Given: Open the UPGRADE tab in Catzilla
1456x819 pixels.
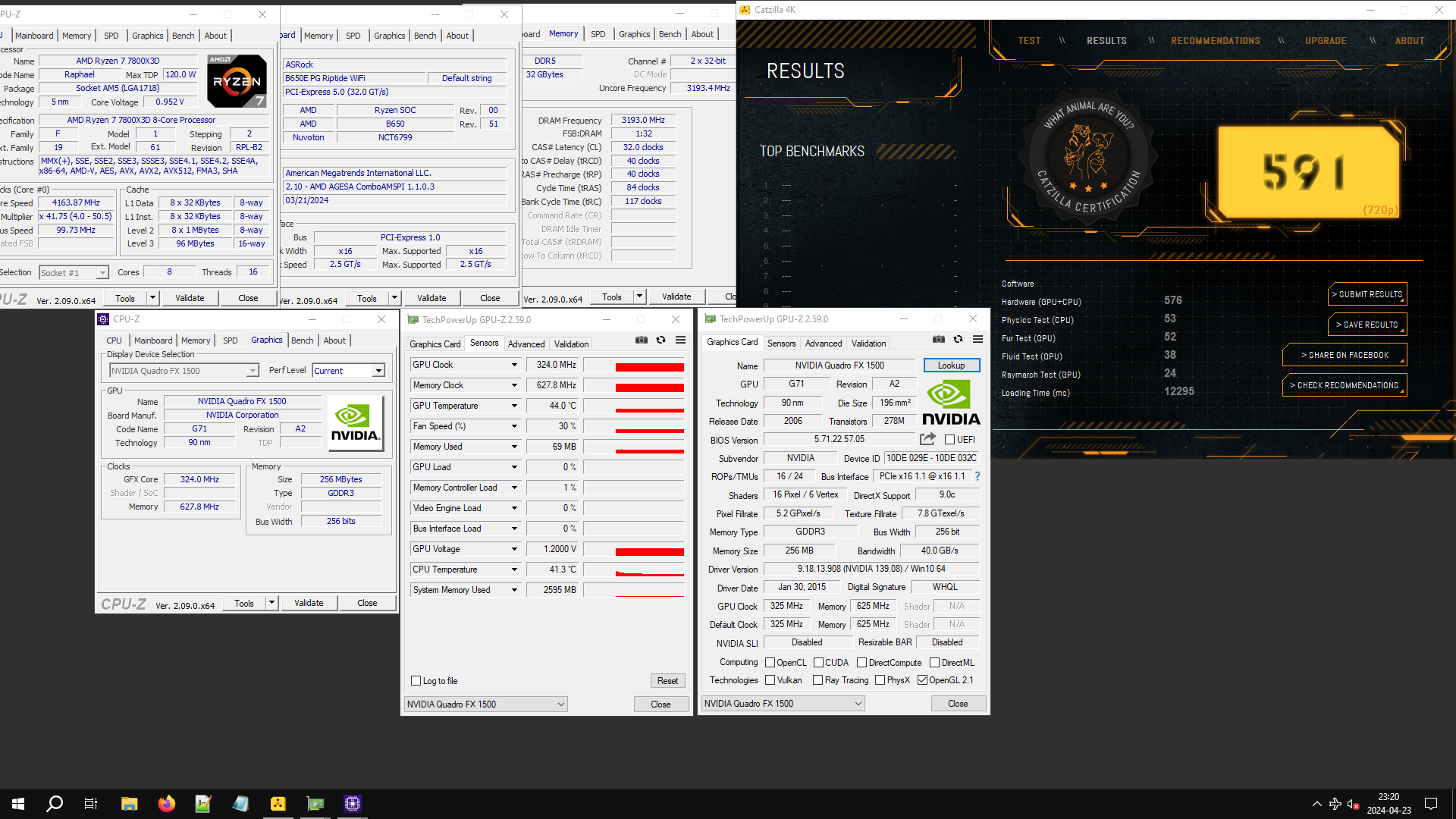Looking at the screenshot, I should 1326,41.
